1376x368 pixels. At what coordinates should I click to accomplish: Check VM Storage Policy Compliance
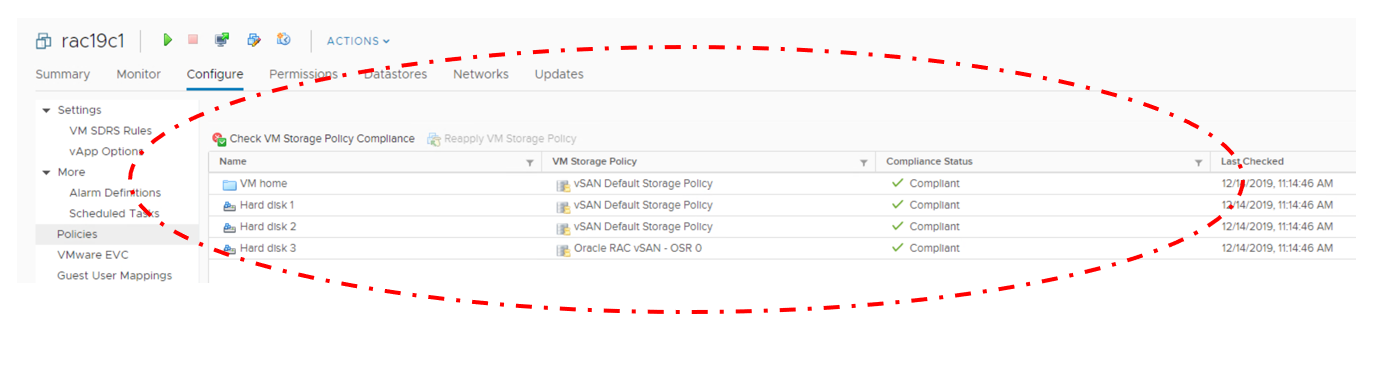point(313,139)
